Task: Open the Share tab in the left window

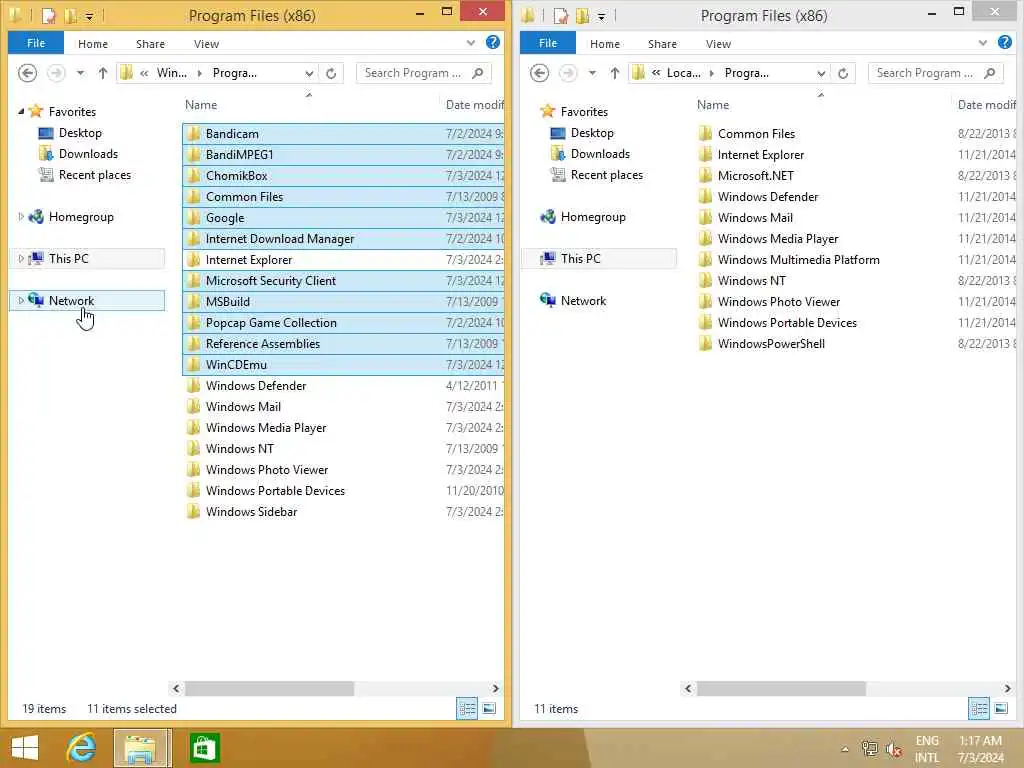Action: (x=150, y=44)
